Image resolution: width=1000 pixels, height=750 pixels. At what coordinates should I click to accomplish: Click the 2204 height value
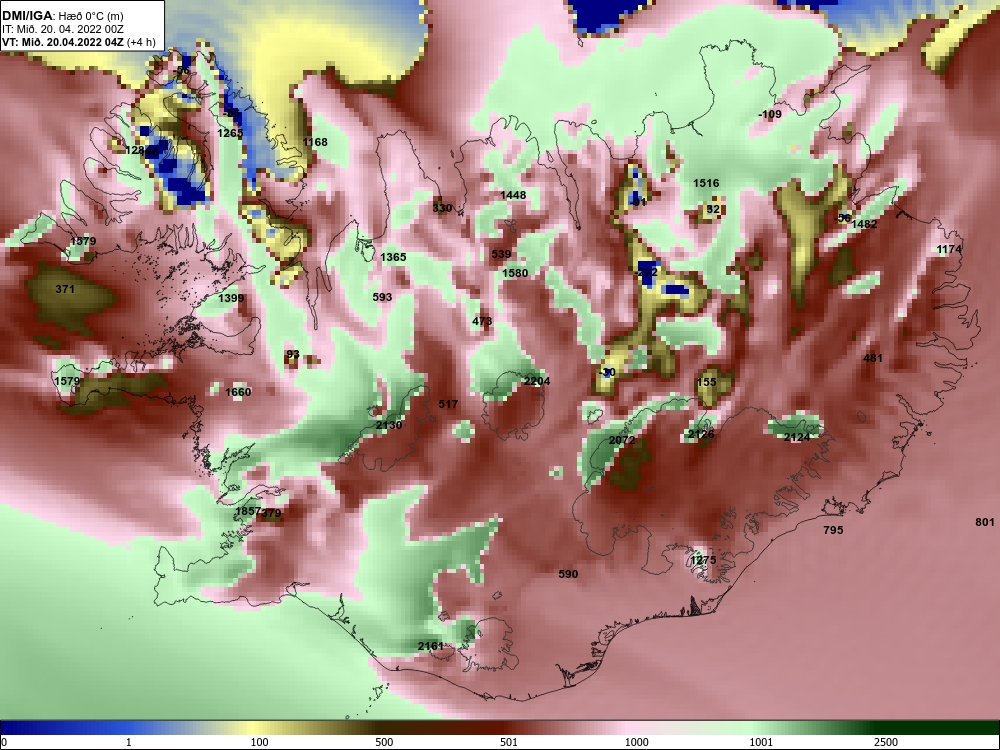click(536, 381)
